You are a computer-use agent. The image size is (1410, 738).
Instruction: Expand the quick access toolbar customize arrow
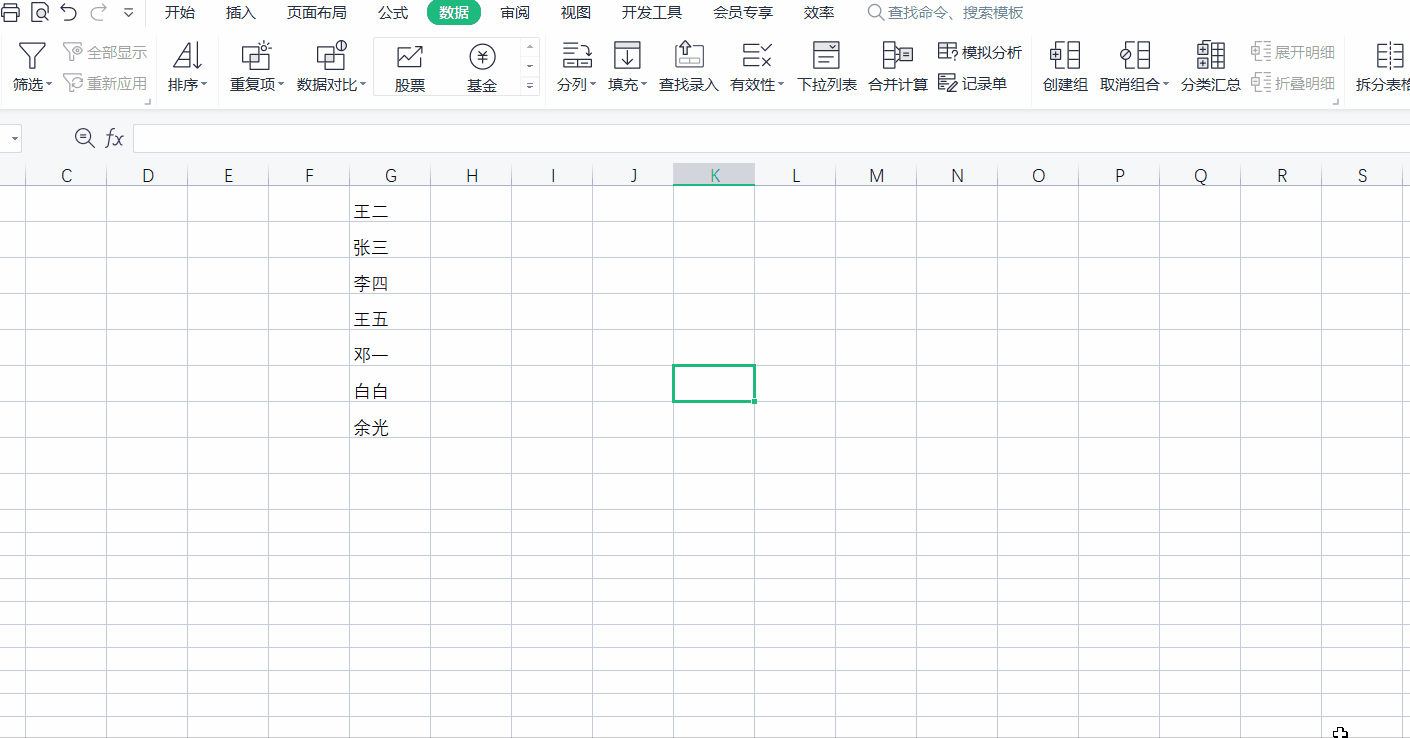[x=128, y=13]
